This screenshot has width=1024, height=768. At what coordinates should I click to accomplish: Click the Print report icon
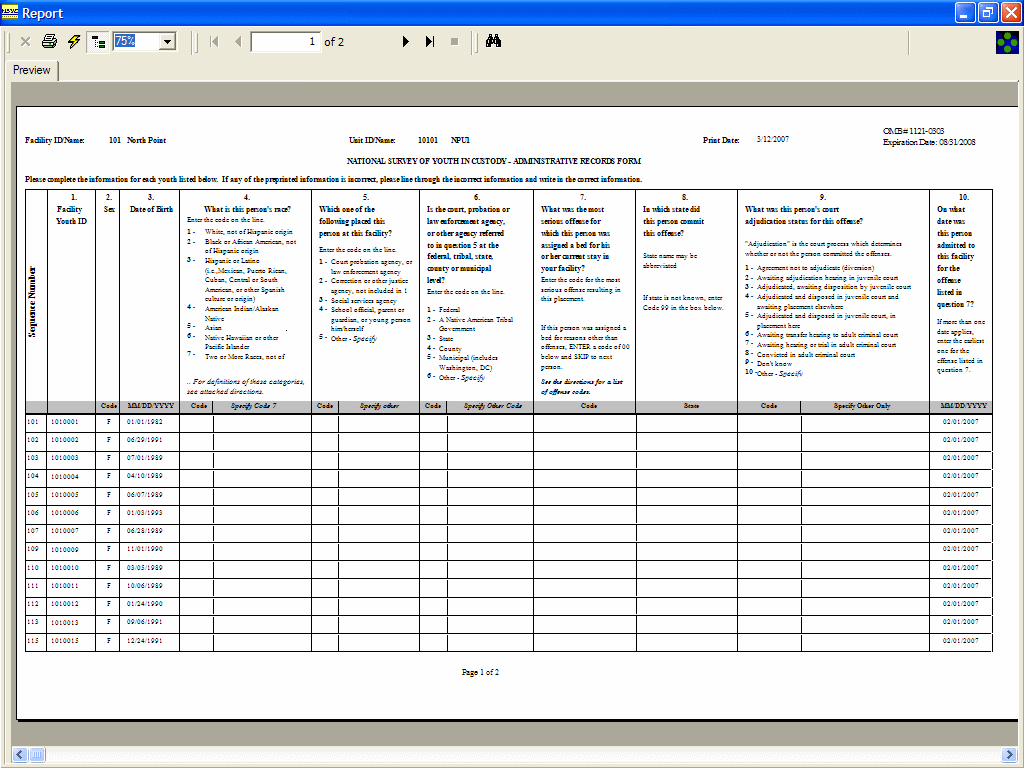coord(49,42)
